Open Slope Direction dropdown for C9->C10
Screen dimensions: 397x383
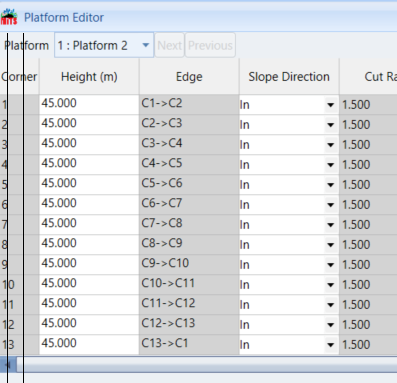pyautogui.click(x=330, y=265)
